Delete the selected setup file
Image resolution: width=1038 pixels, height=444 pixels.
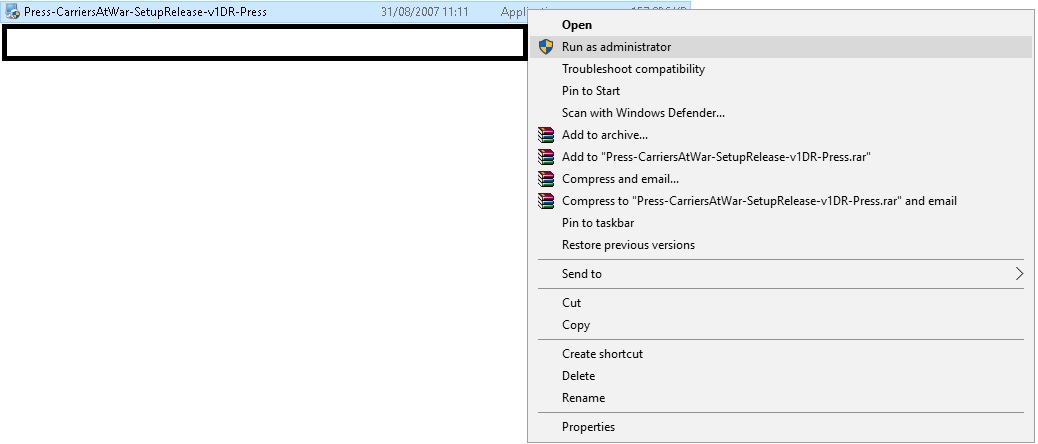[578, 376]
